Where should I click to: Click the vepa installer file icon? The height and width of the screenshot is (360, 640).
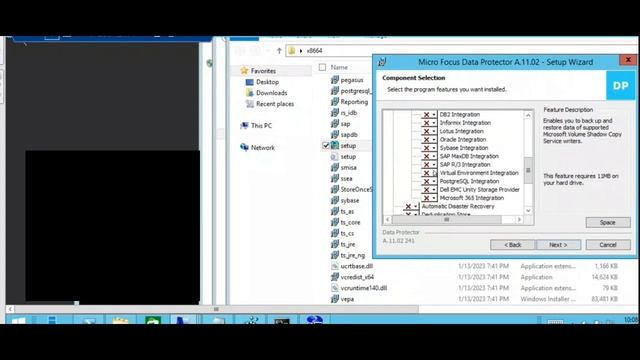(335, 299)
